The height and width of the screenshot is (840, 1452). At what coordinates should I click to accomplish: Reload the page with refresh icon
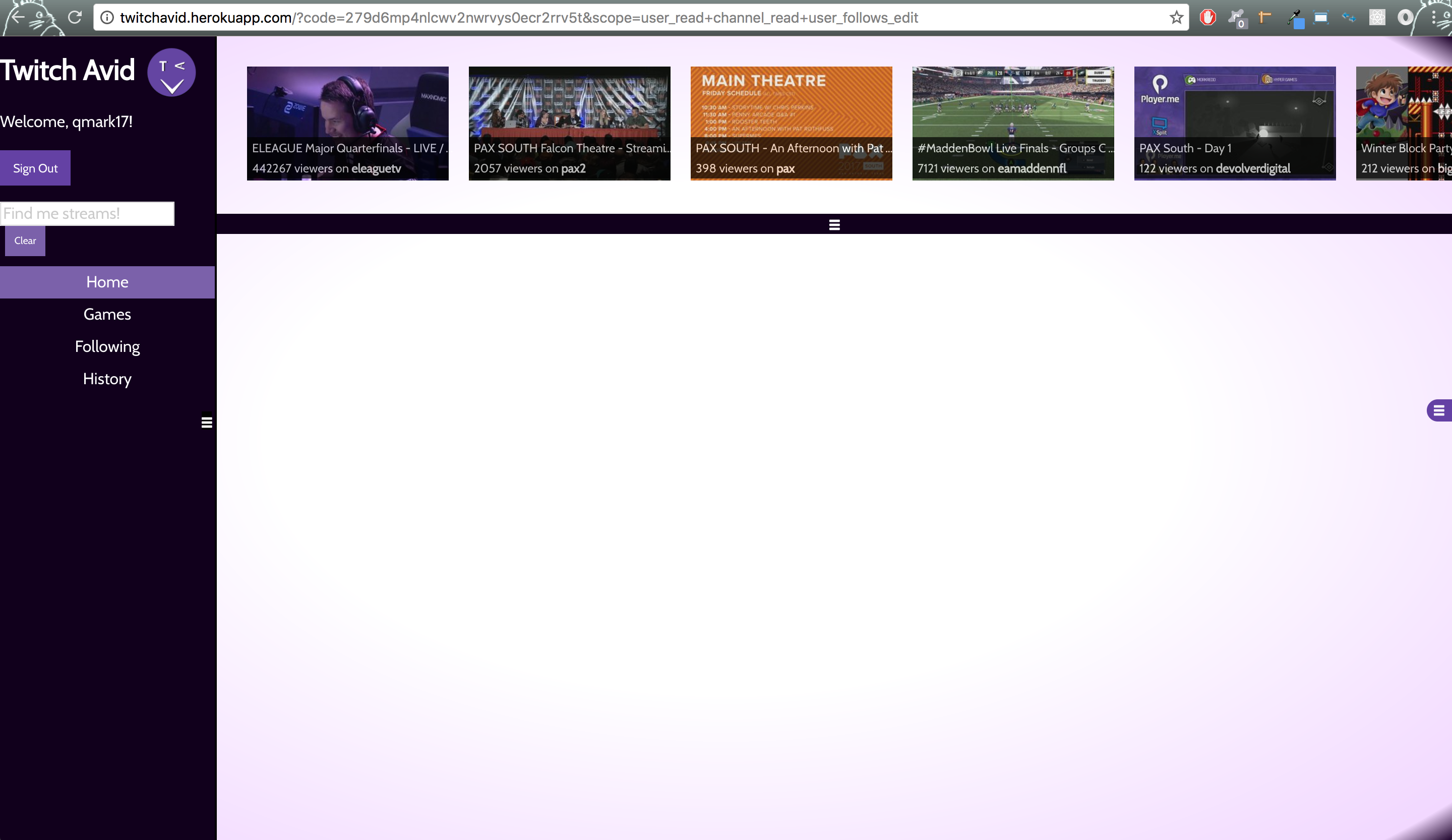75,17
